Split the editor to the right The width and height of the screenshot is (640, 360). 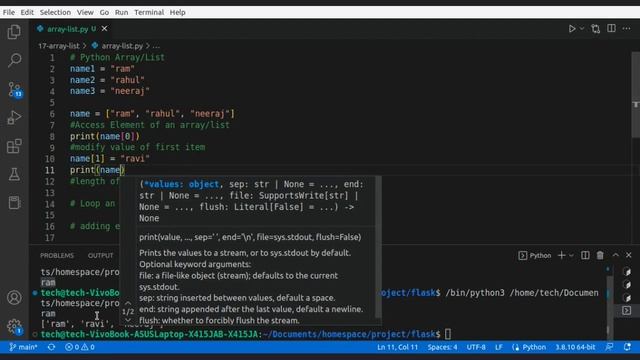click(611, 28)
